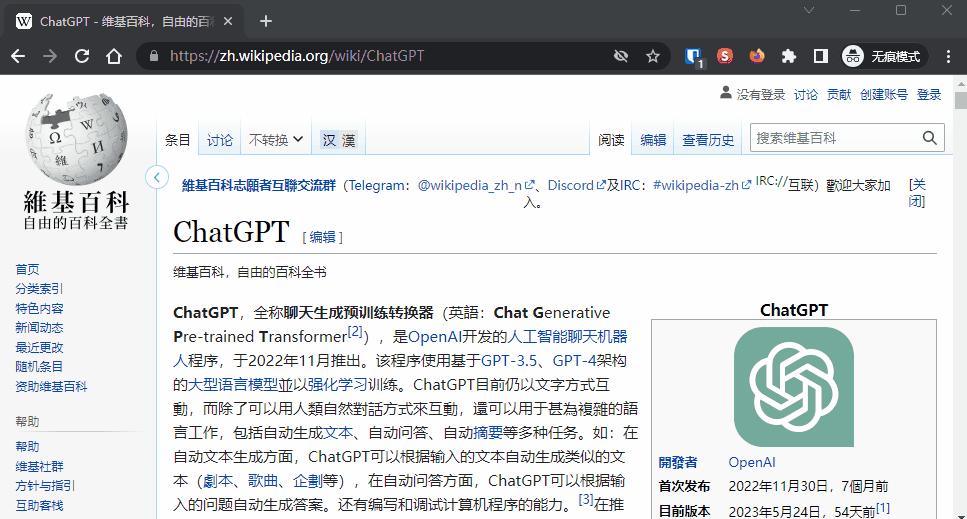The image size is (967, 519).
Task: Open 最近更改 in the sidebar
Action: click(x=39, y=347)
